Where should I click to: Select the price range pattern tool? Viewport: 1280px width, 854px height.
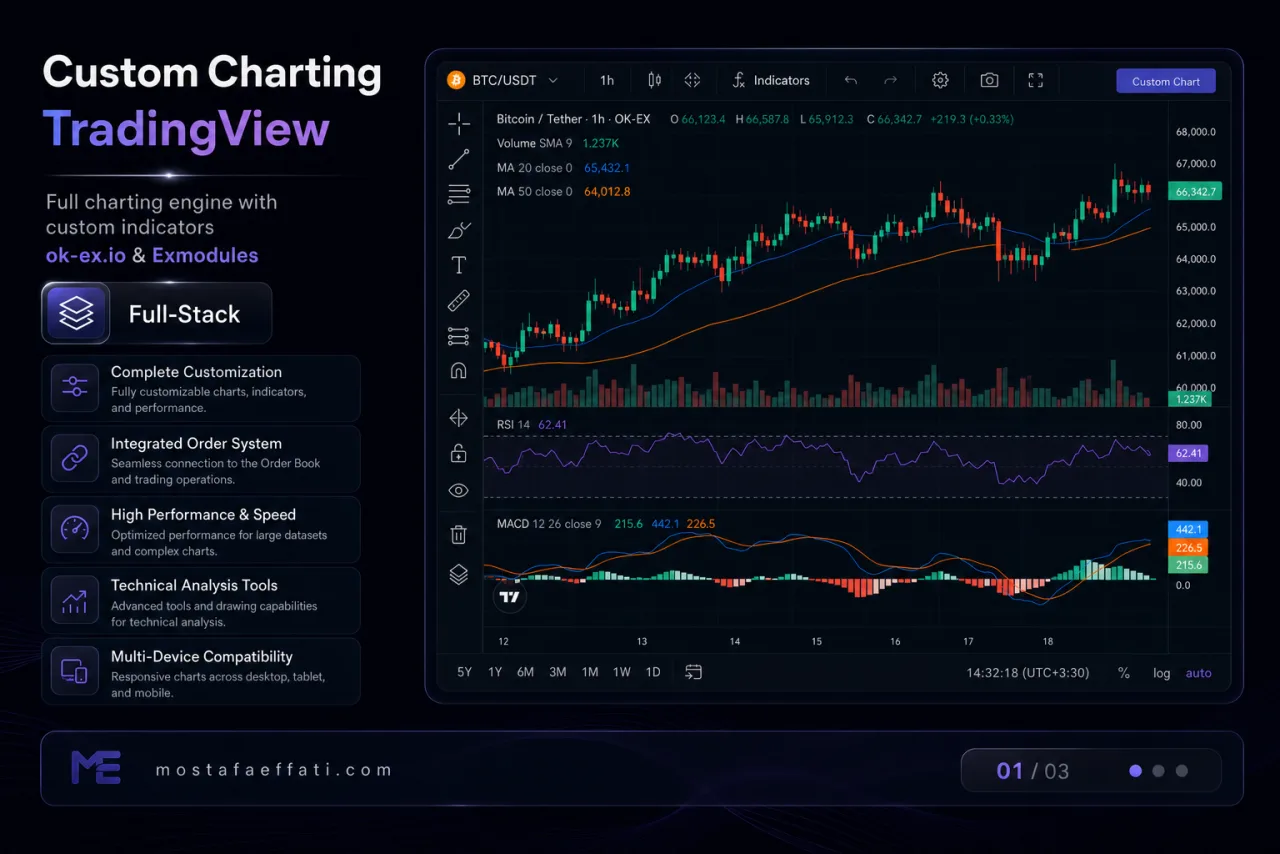pyautogui.click(x=459, y=336)
